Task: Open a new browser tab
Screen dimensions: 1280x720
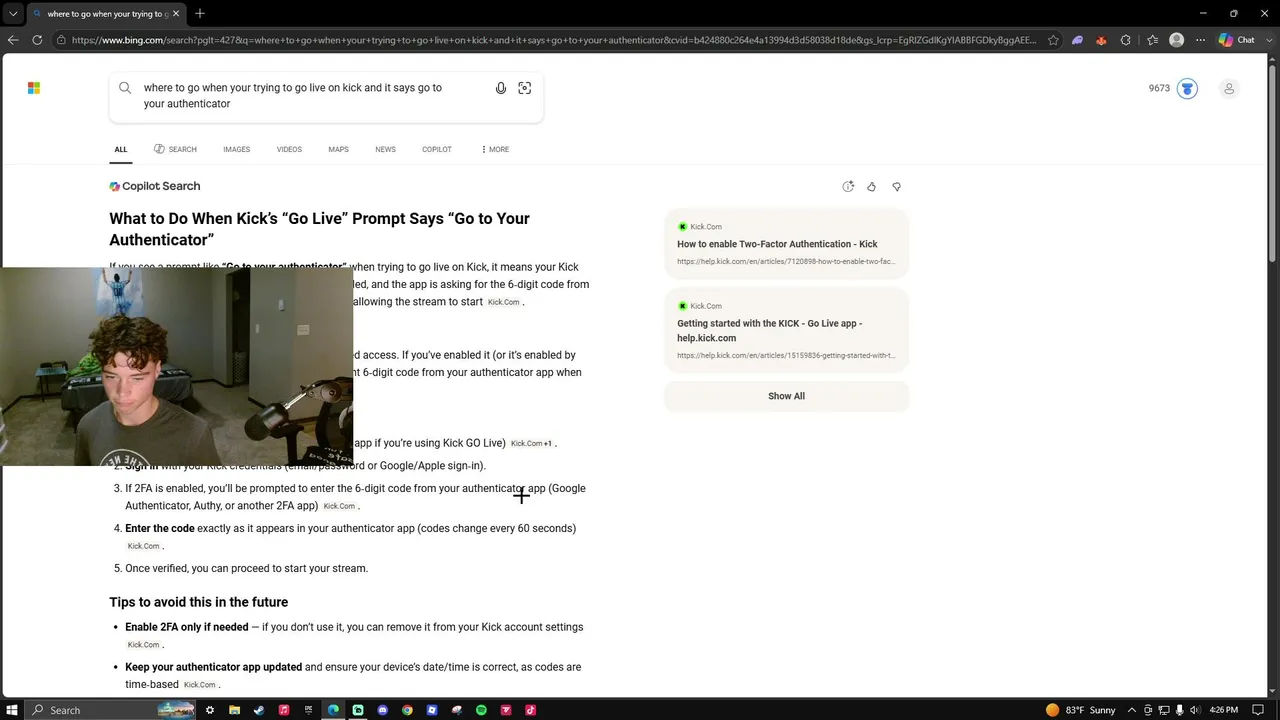Action: (200, 13)
